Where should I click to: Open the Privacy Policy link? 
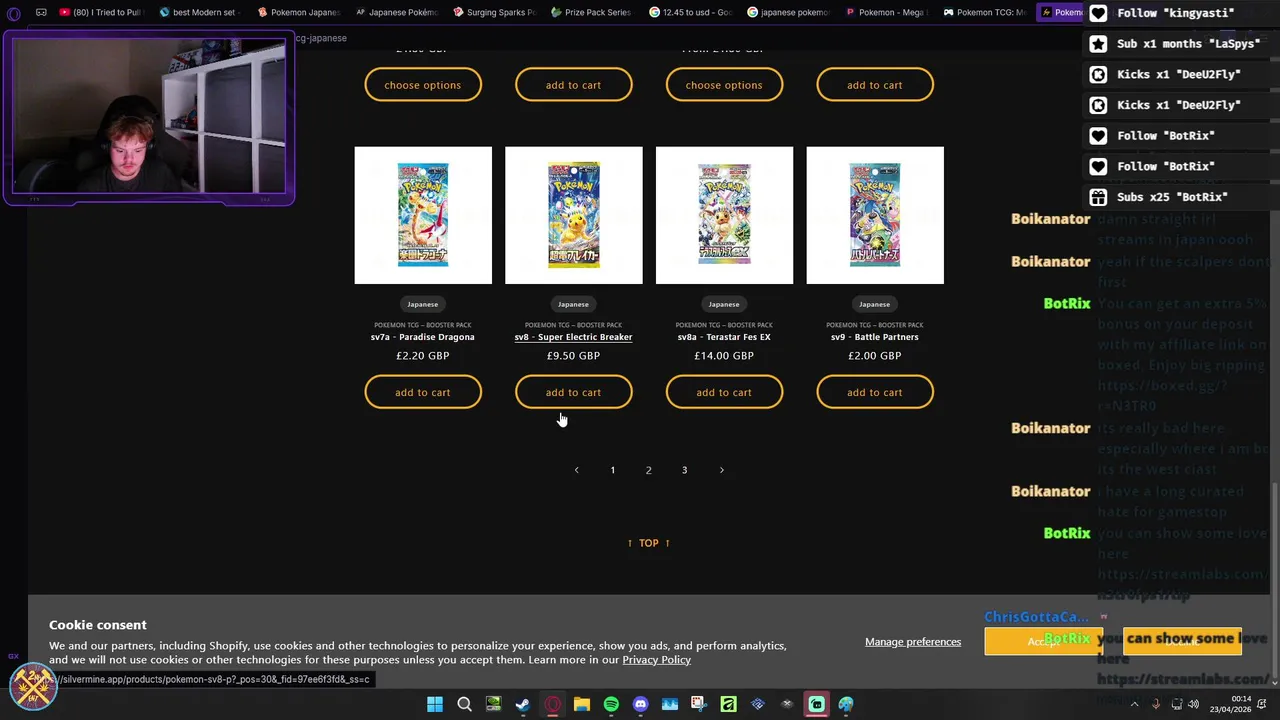(x=656, y=660)
